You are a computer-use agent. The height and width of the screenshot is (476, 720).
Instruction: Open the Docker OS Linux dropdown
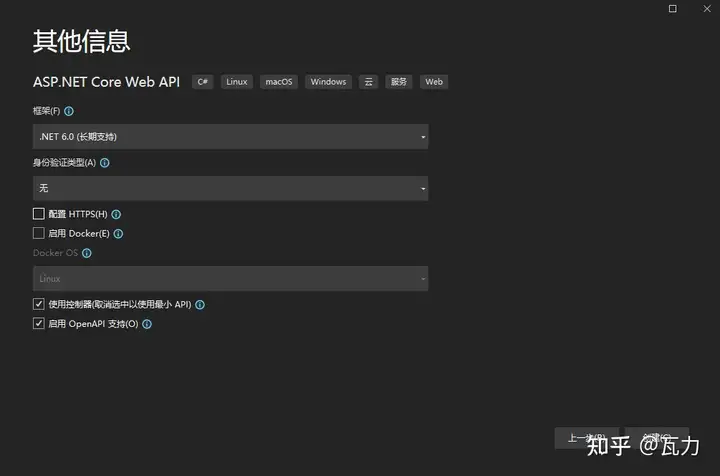(231, 279)
